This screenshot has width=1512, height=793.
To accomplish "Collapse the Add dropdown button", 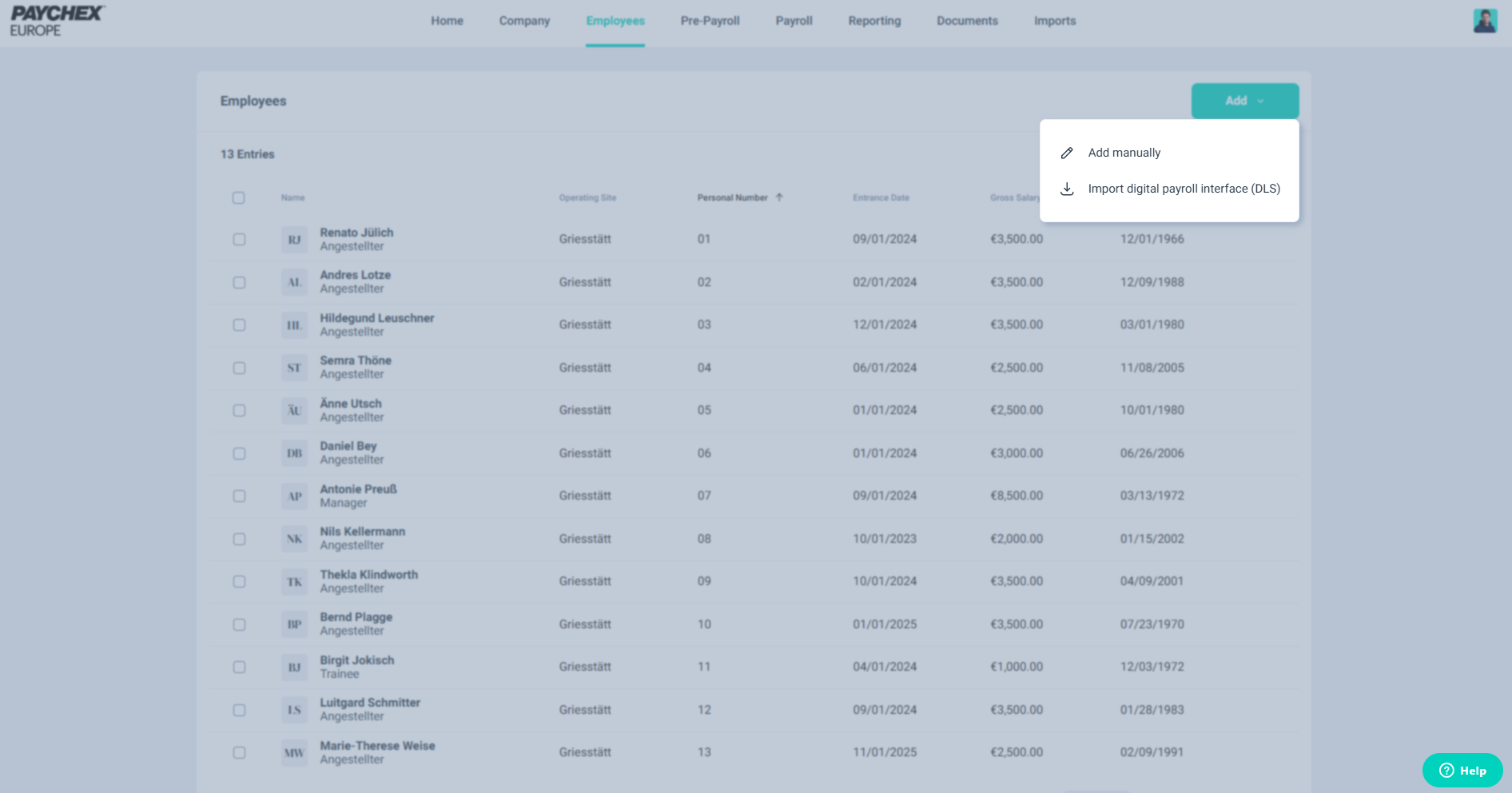I will pyautogui.click(x=1244, y=101).
